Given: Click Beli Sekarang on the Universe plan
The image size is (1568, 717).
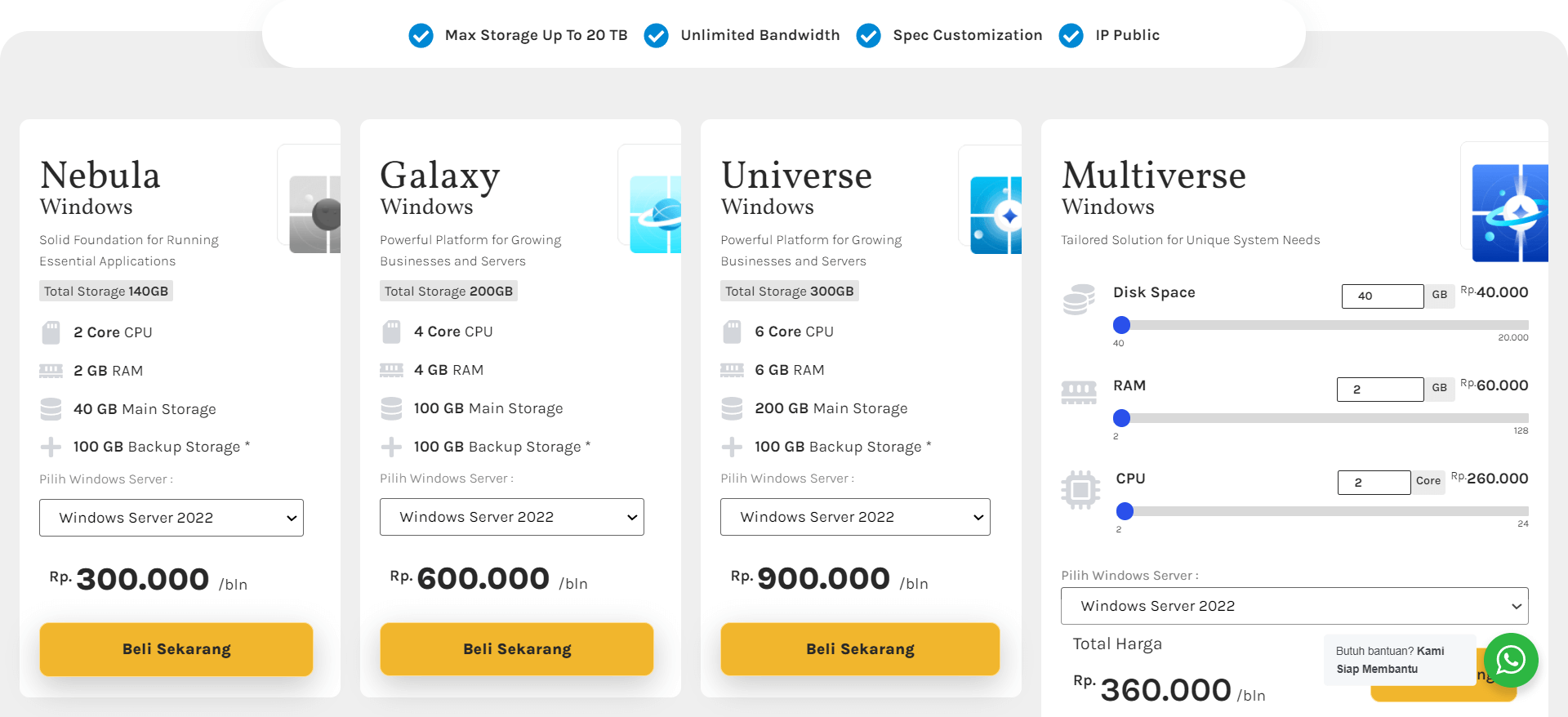Looking at the screenshot, I should pyautogui.click(x=860, y=648).
